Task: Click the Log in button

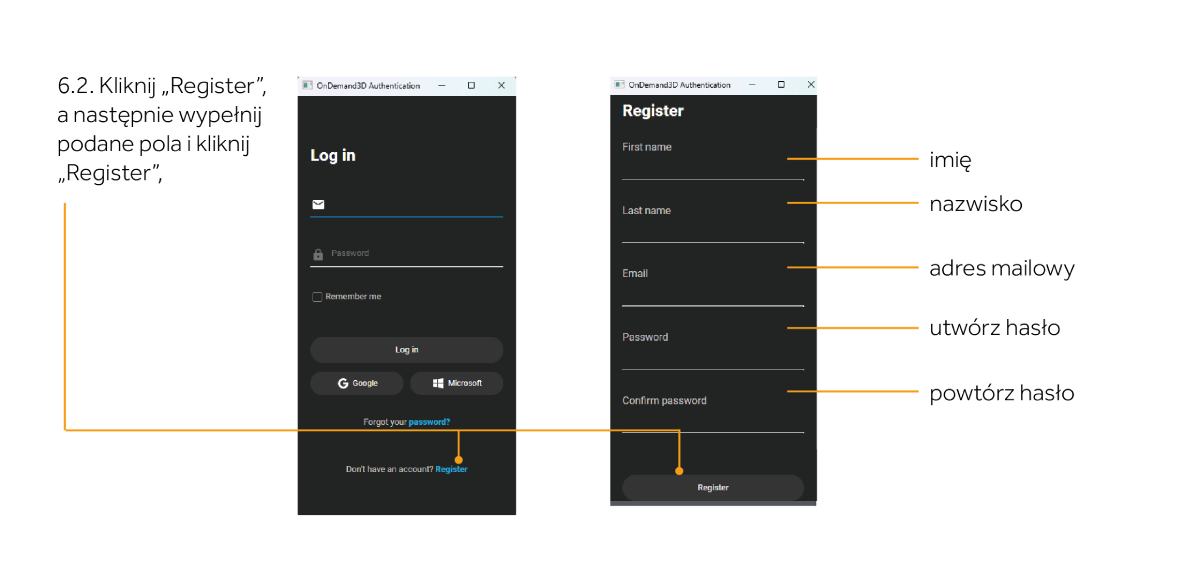Action: (x=406, y=350)
